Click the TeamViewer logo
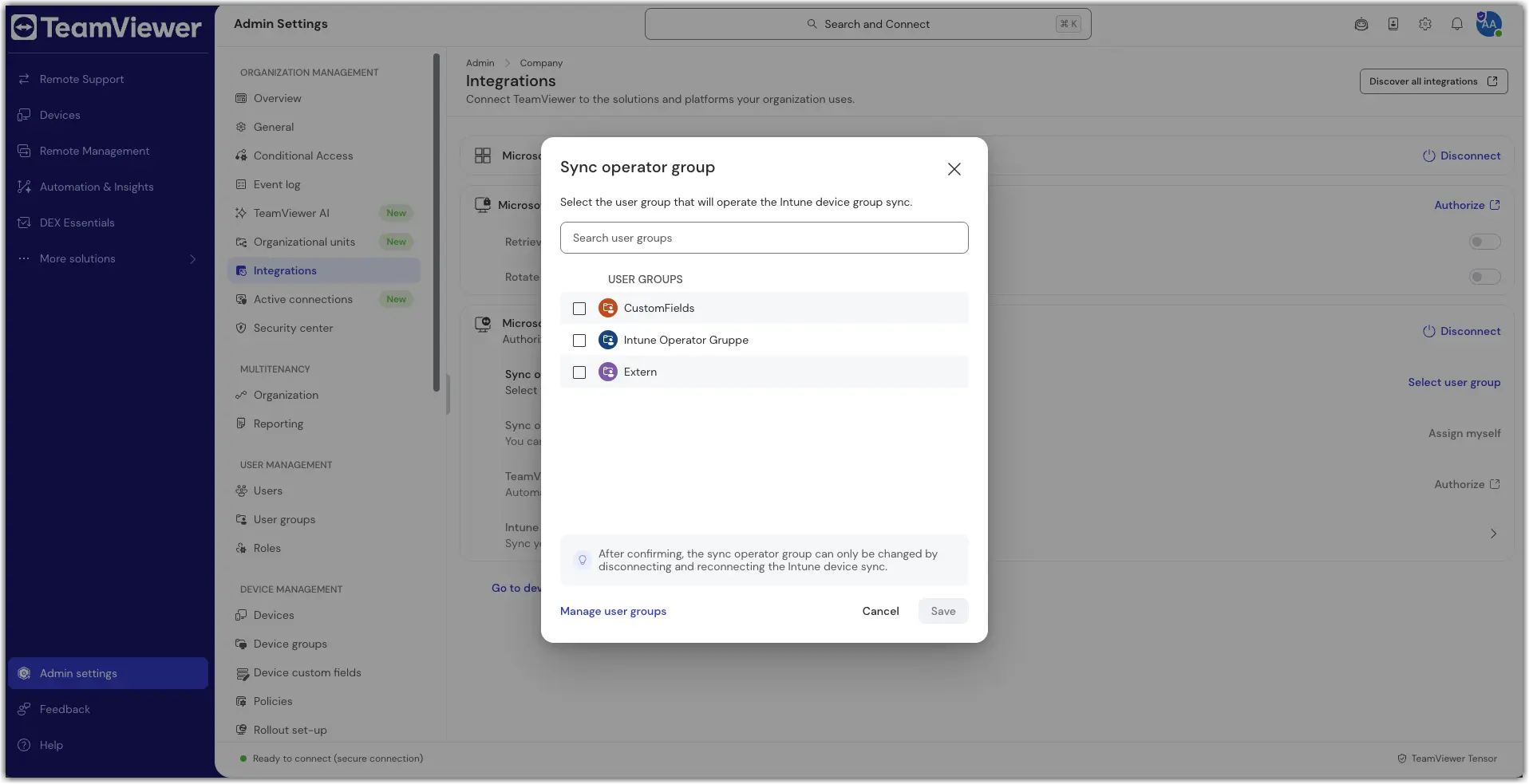The width and height of the screenshot is (1529, 784). pos(106,28)
